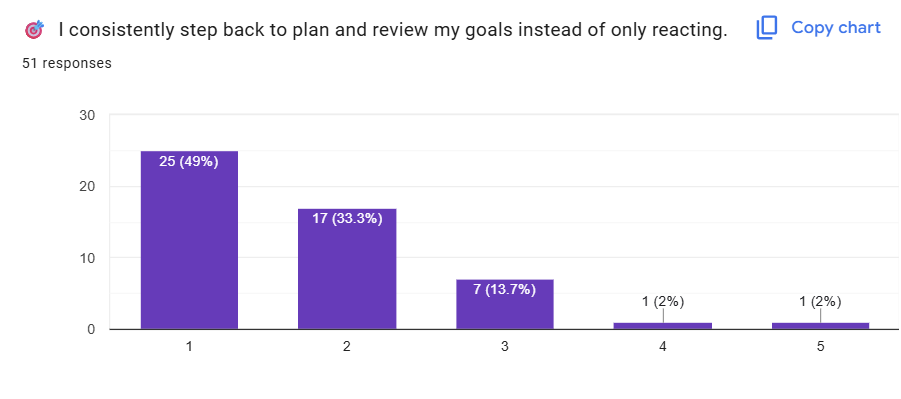Click y-axis value 10

tap(87, 258)
